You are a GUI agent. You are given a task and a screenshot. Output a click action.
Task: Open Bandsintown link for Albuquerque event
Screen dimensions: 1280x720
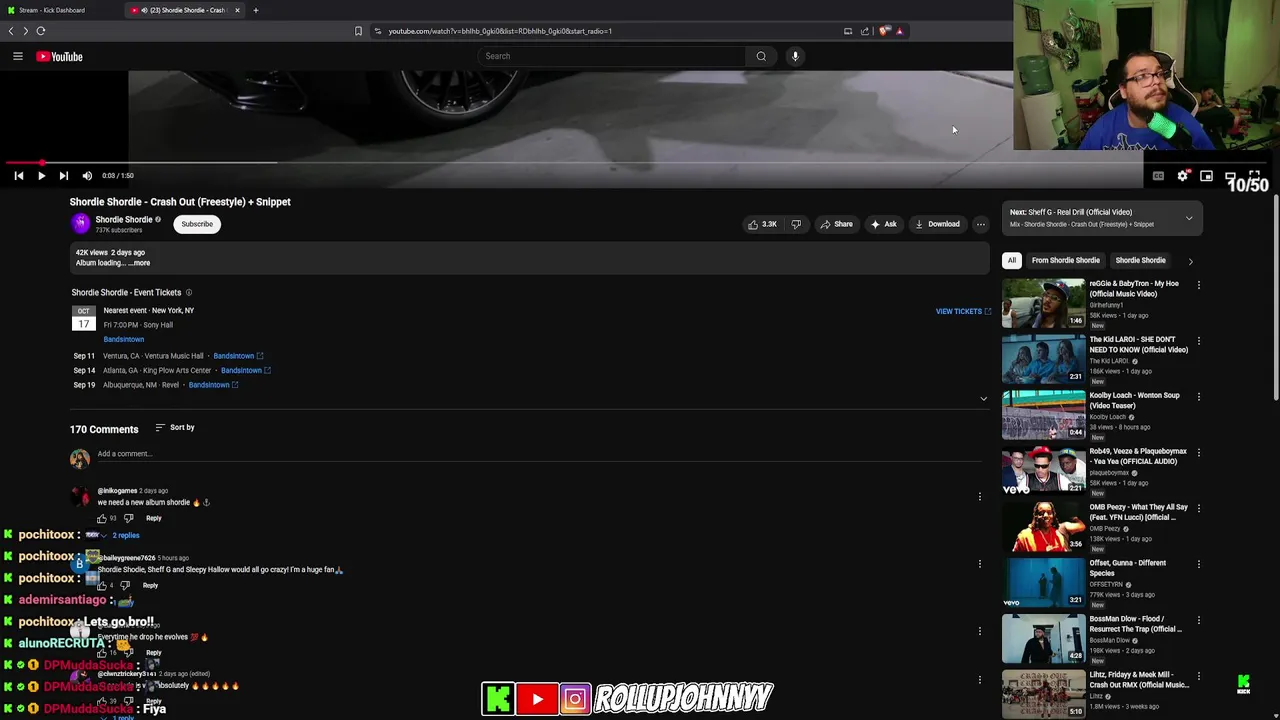point(213,385)
